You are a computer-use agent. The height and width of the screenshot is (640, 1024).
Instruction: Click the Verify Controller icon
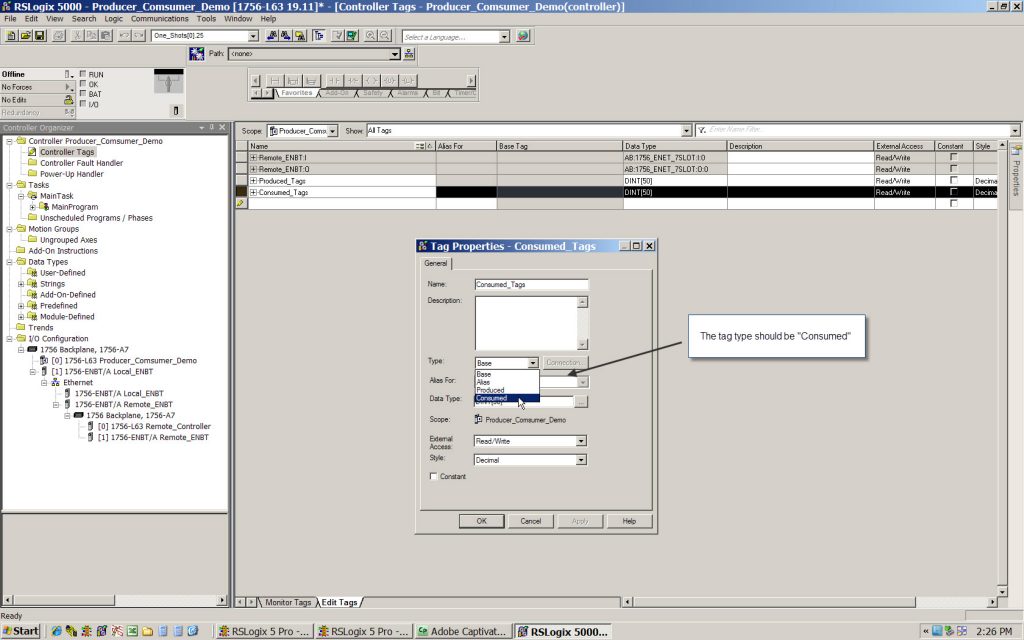(x=352, y=36)
